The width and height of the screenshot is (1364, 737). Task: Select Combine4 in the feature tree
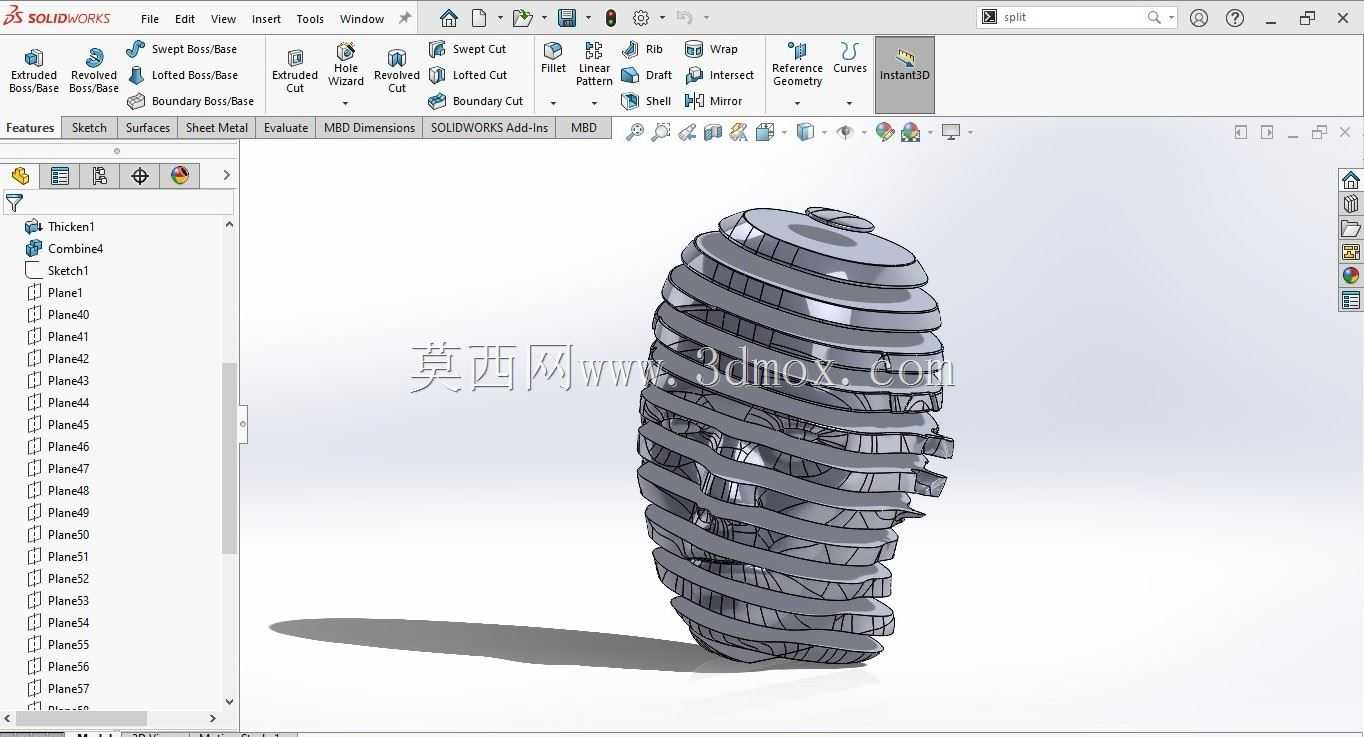(64, 249)
